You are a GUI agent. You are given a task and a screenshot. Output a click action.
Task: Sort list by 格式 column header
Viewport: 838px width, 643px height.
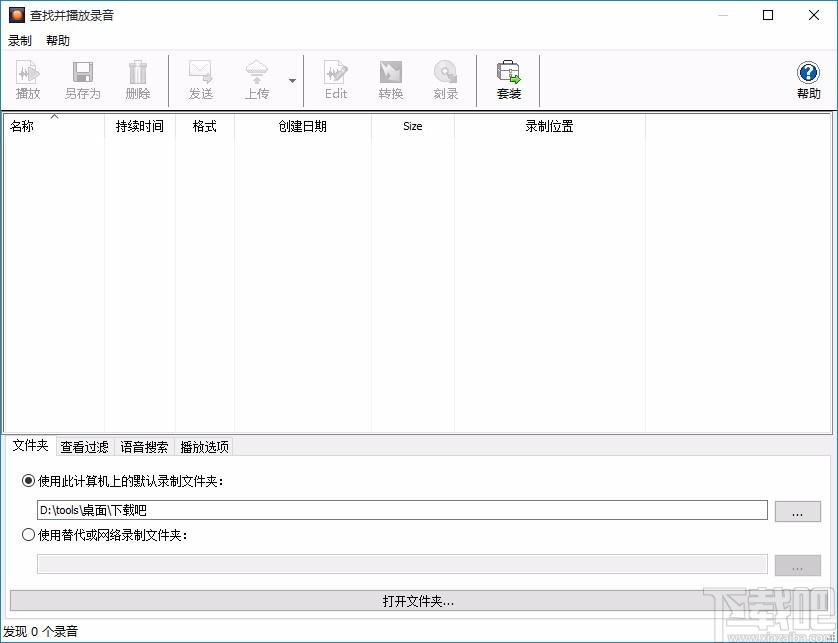coord(205,126)
